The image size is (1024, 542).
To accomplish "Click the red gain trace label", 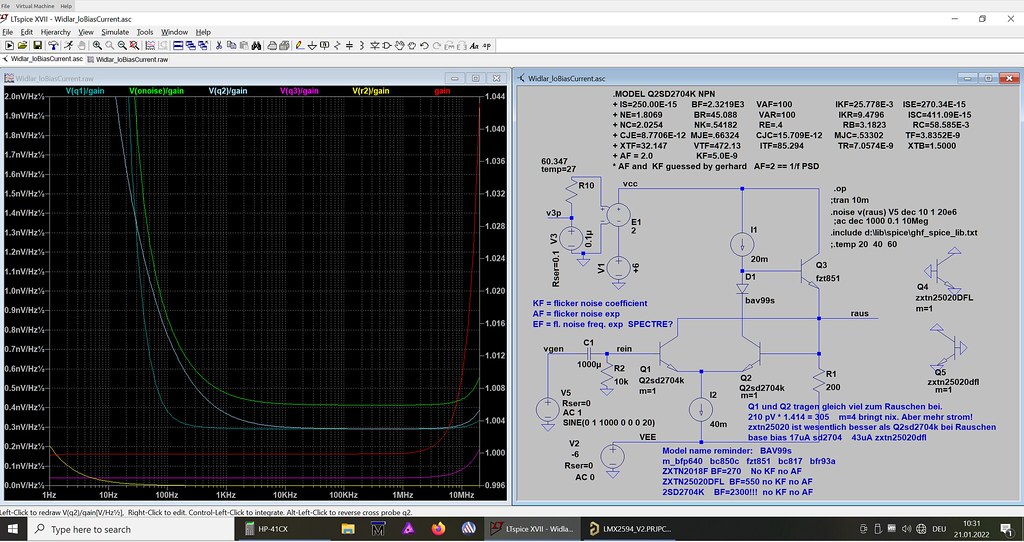I will click(442, 90).
